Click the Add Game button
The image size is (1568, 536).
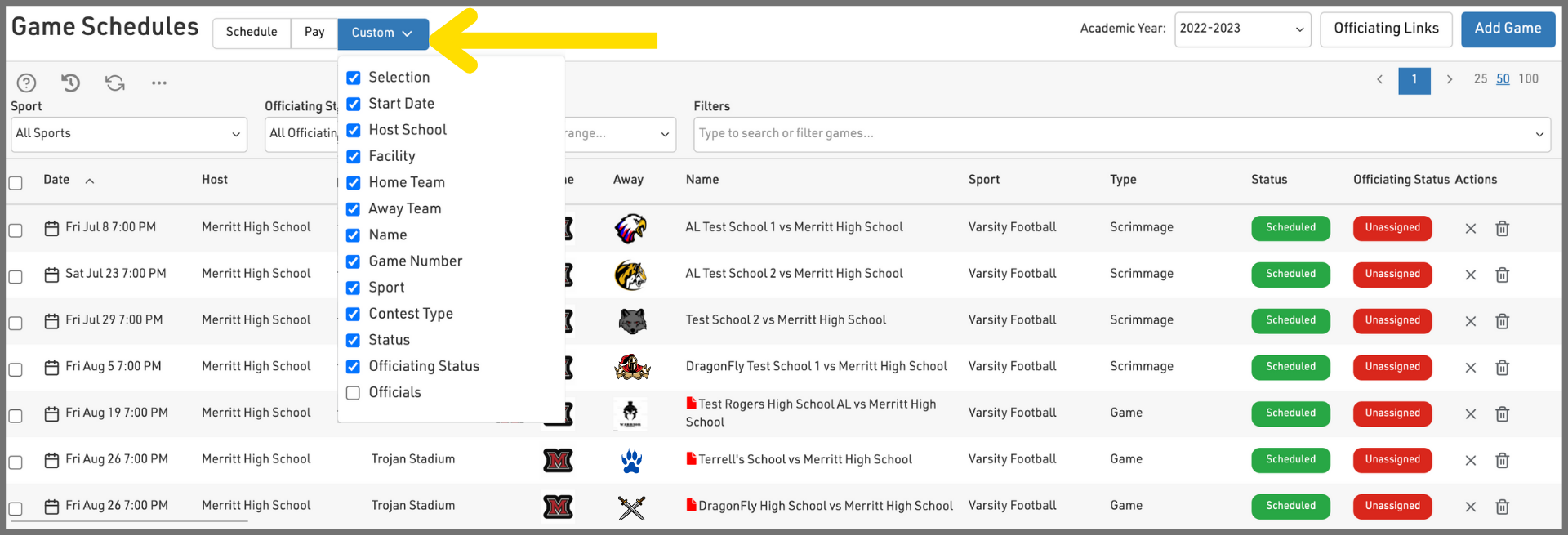(x=1508, y=29)
